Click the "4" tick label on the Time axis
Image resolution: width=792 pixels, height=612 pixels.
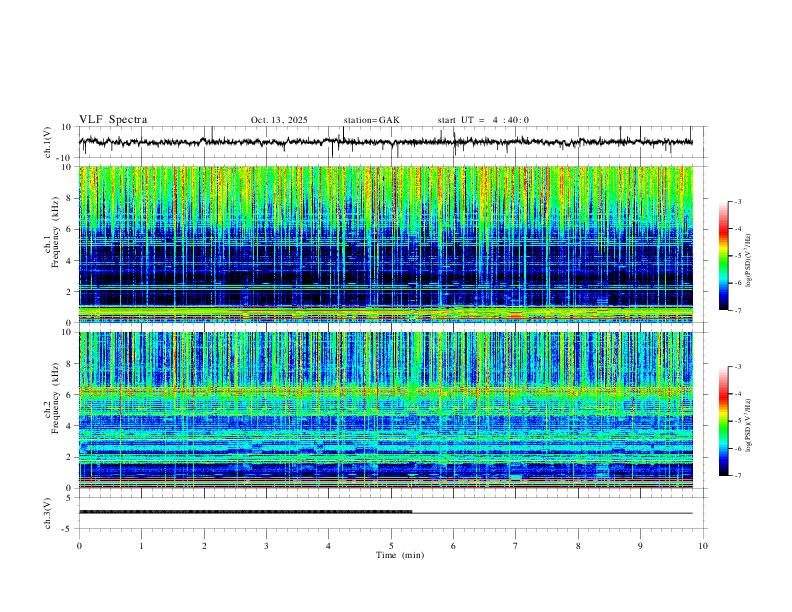328,546
